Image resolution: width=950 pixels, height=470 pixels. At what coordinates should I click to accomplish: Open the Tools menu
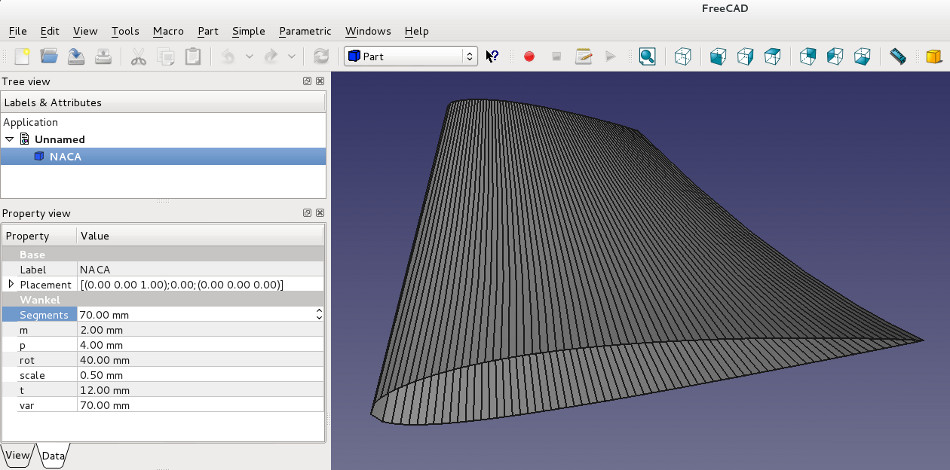[x=125, y=31]
